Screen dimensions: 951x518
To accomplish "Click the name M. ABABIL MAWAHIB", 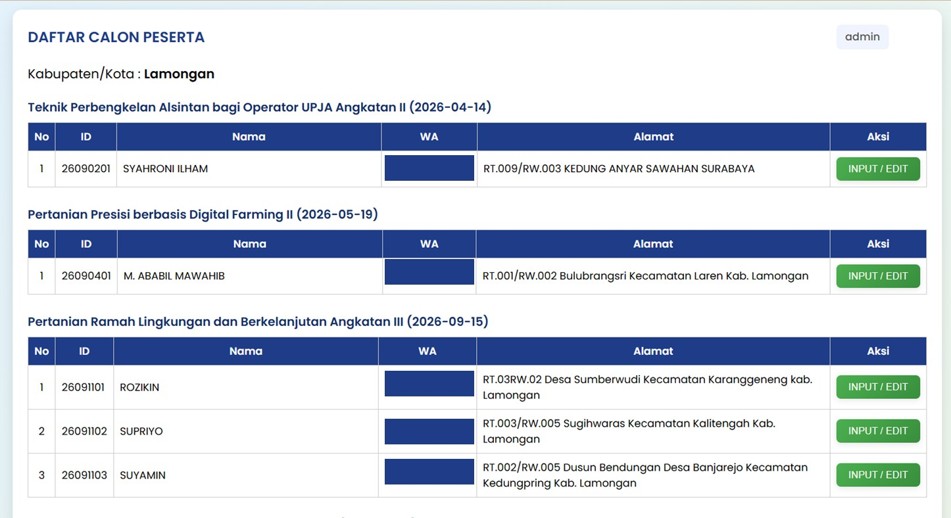I will point(174,276).
